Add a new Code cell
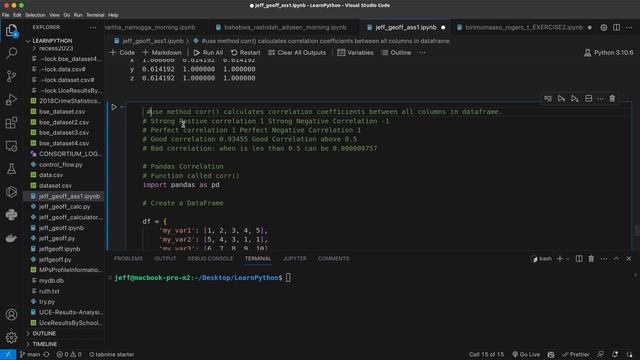 tap(122, 53)
